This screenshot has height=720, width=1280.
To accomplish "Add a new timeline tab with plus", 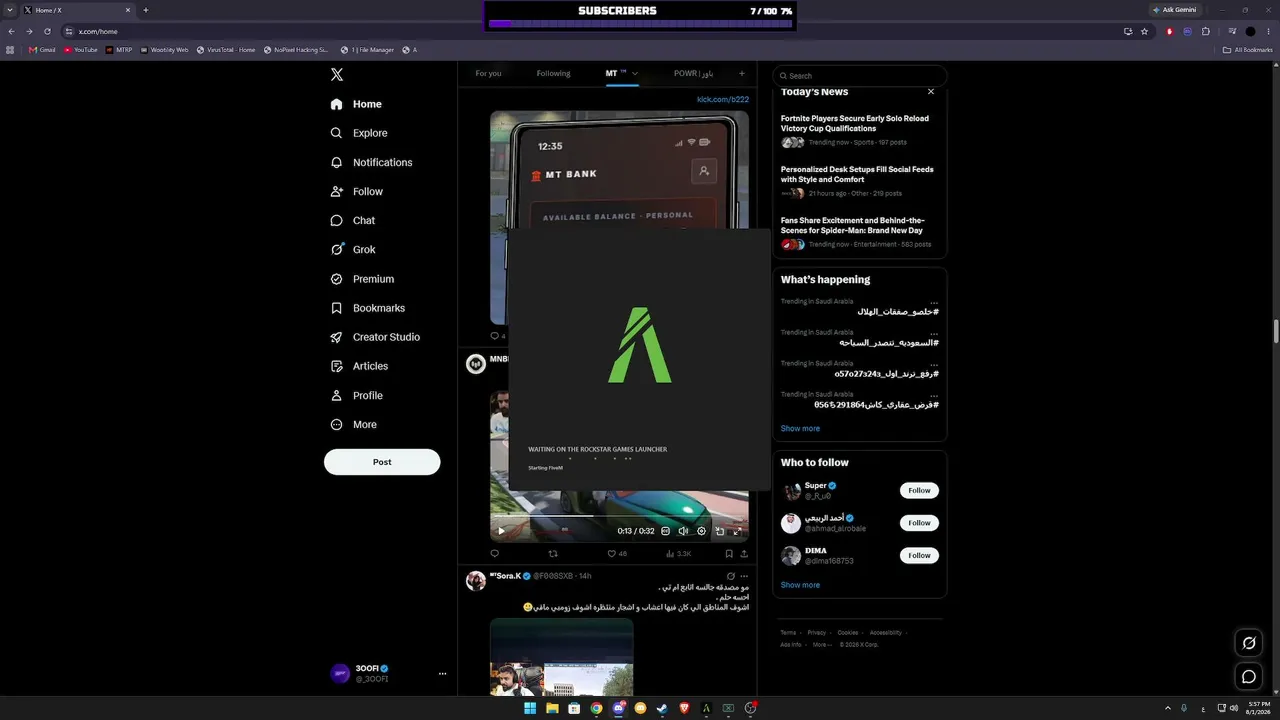I will coord(741,73).
